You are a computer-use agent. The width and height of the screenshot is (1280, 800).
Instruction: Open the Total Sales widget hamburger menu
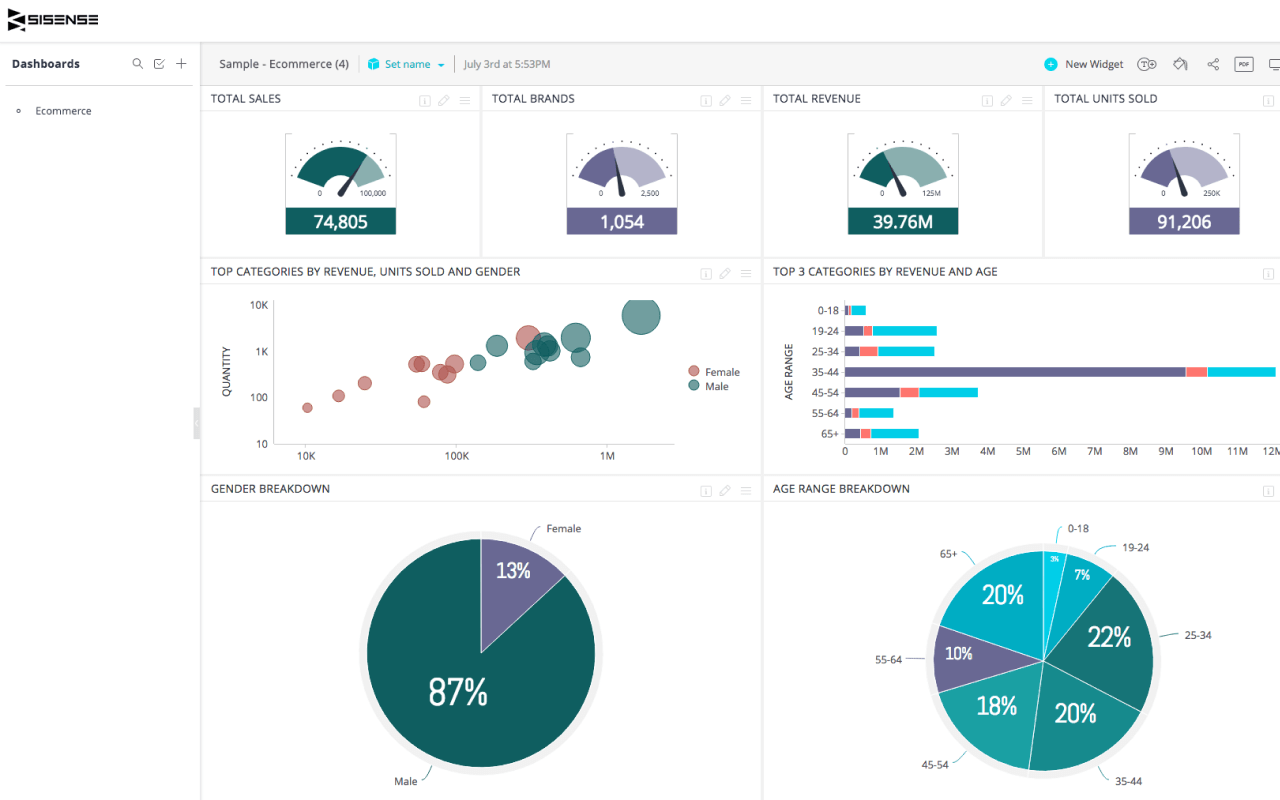click(x=465, y=100)
